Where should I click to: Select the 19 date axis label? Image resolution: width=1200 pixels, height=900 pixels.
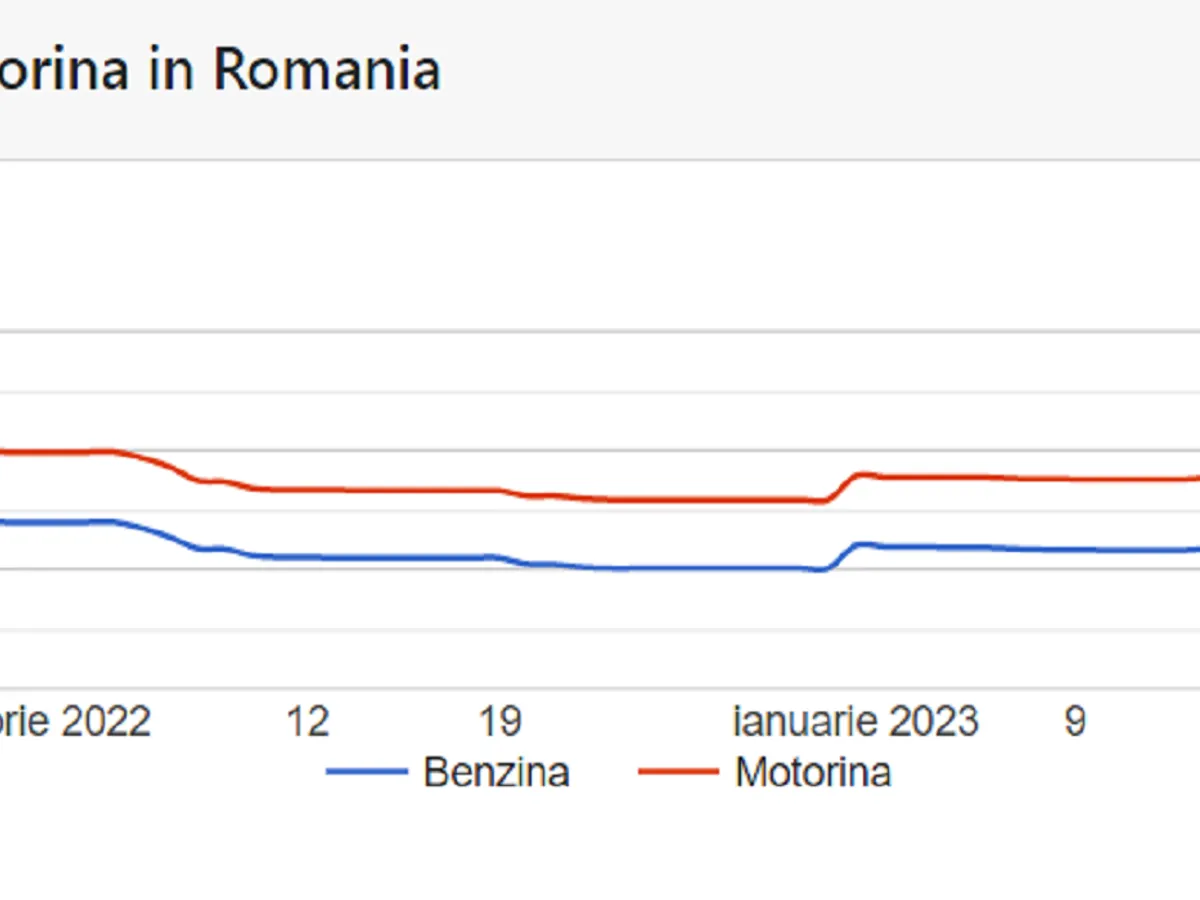[501, 721]
